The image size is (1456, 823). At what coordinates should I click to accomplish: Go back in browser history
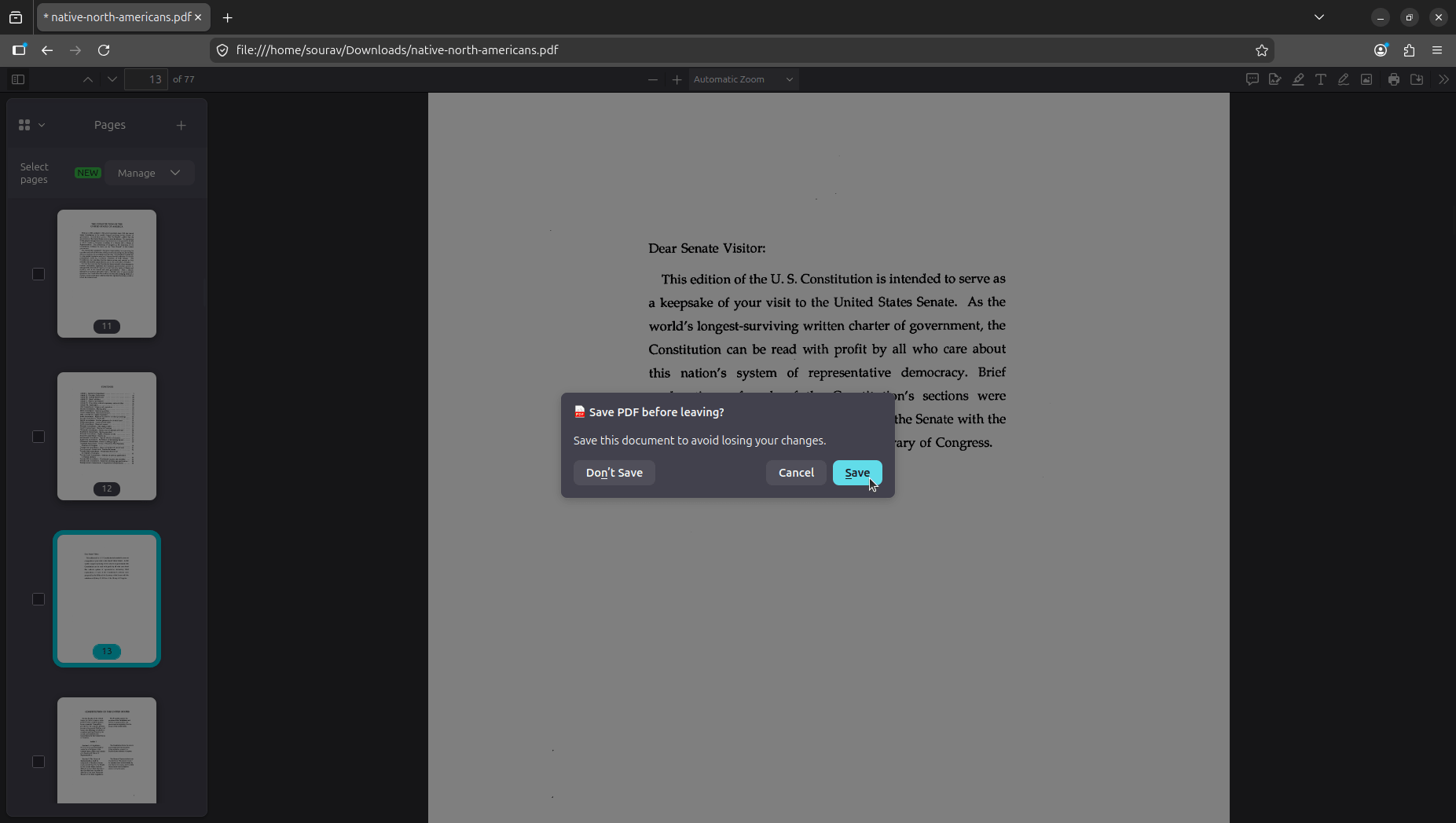click(47, 50)
